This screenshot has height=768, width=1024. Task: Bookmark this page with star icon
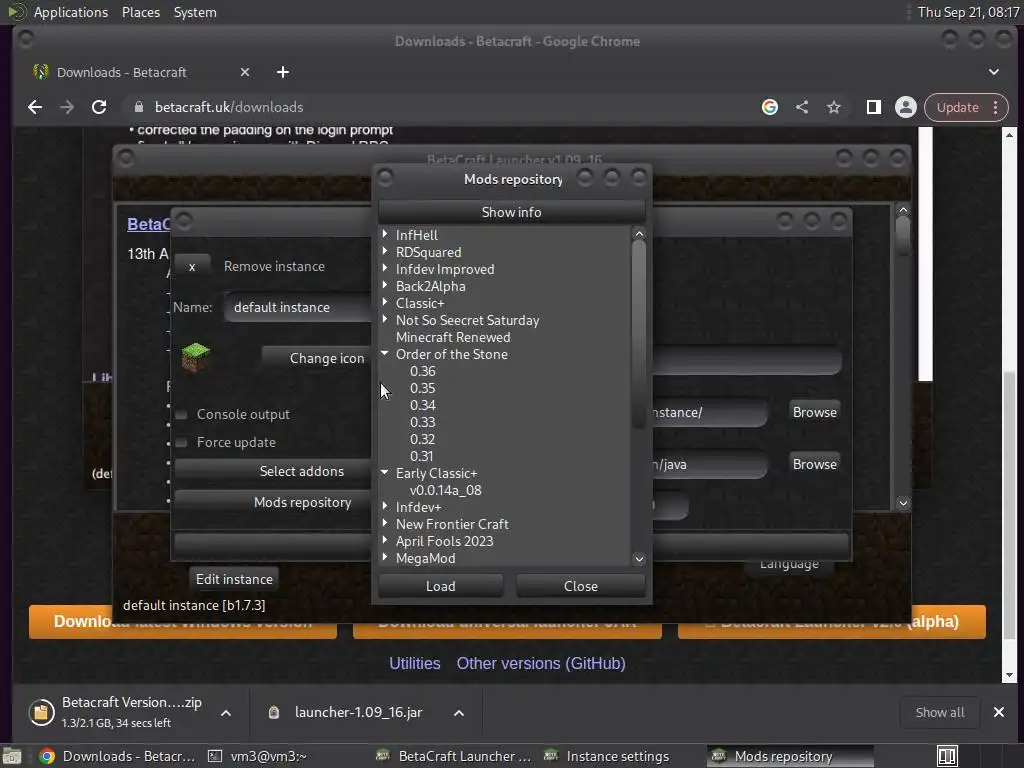click(x=834, y=107)
